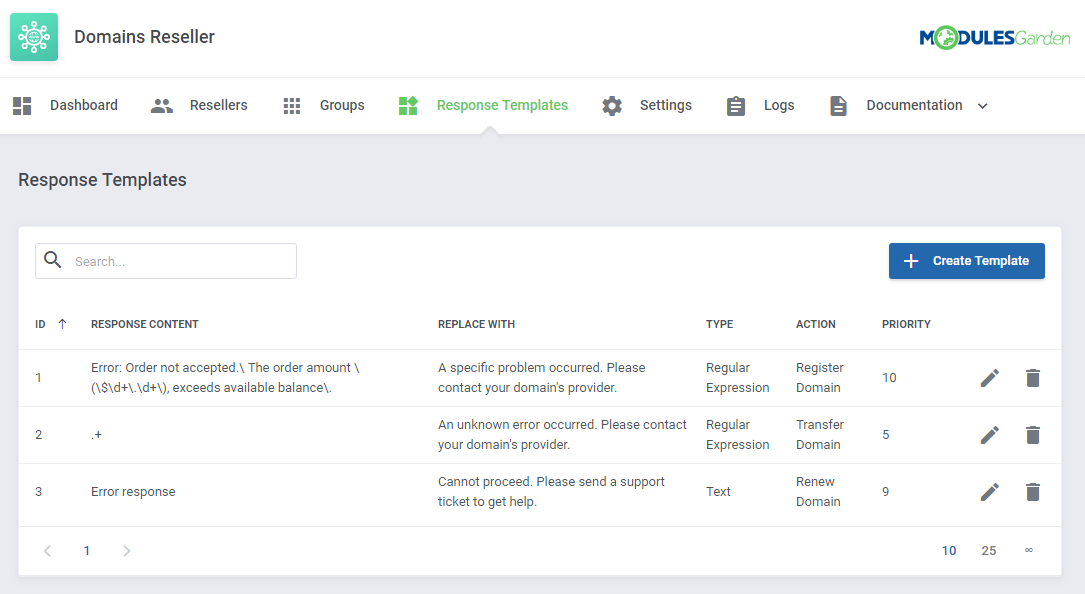This screenshot has height=594, width=1085.
Task: Click the plus icon in Create Template
Action: (911, 261)
